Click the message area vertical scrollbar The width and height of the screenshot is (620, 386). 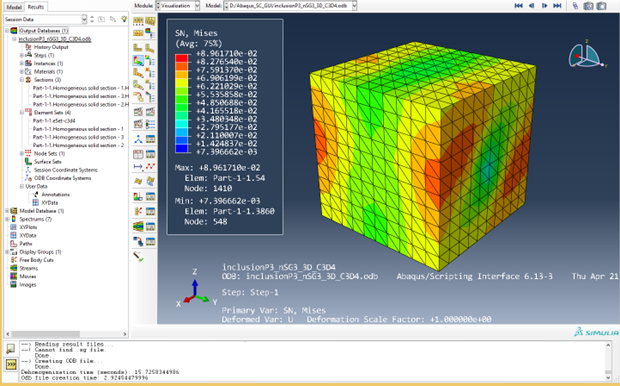tap(609, 361)
